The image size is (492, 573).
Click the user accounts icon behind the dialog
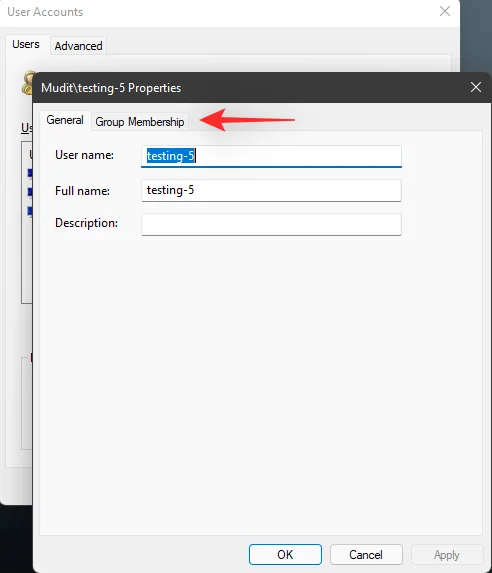tap(28, 83)
